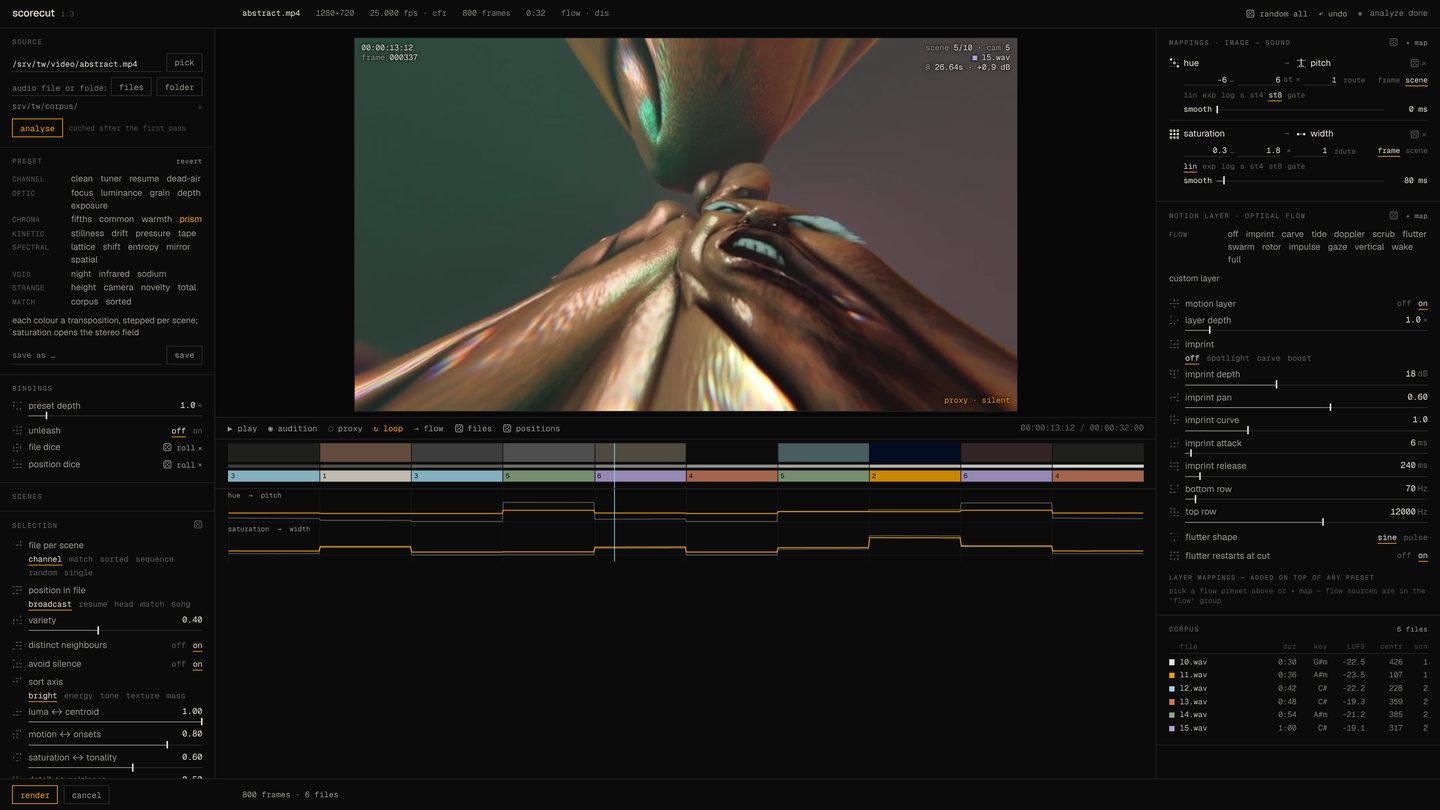
Task: Click dice icon in Motion Layer header
Action: 1393,216
